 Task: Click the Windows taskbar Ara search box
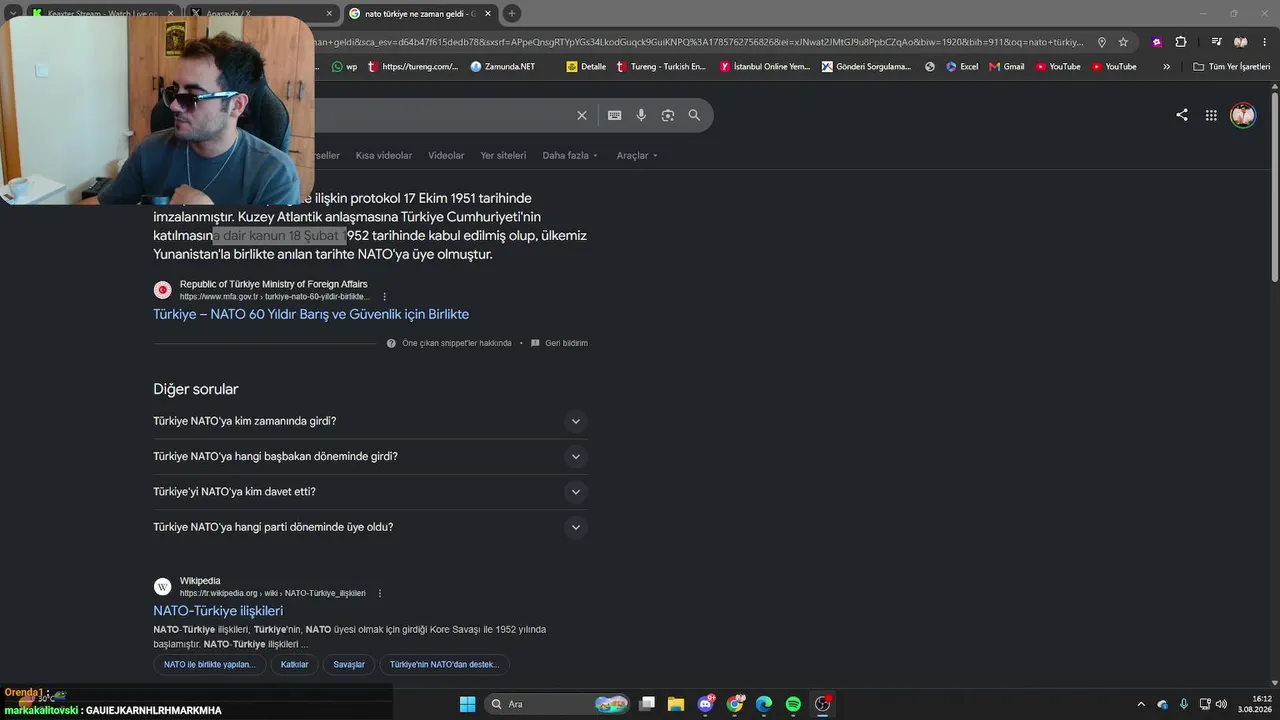click(x=556, y=704)
